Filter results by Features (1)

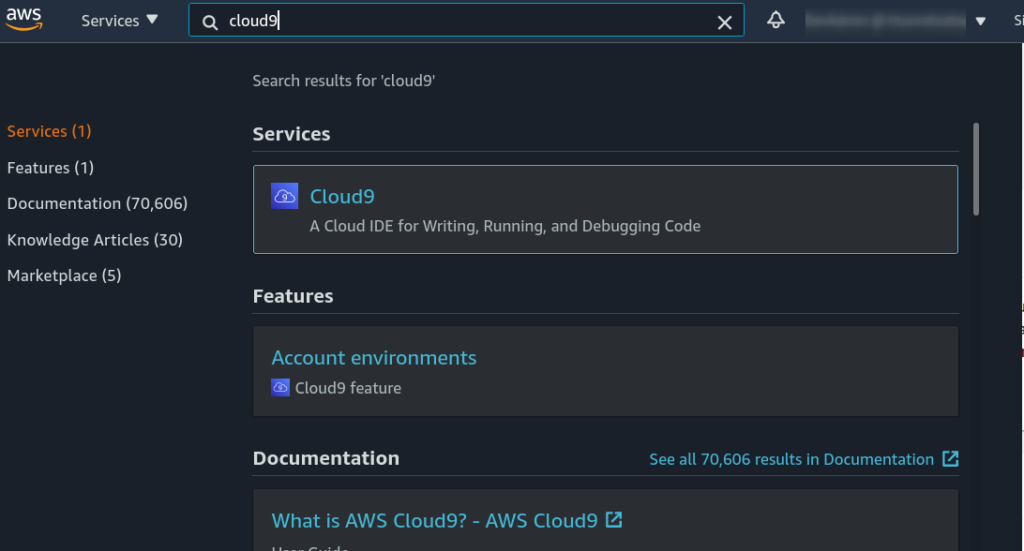click(x=50, y=168)
